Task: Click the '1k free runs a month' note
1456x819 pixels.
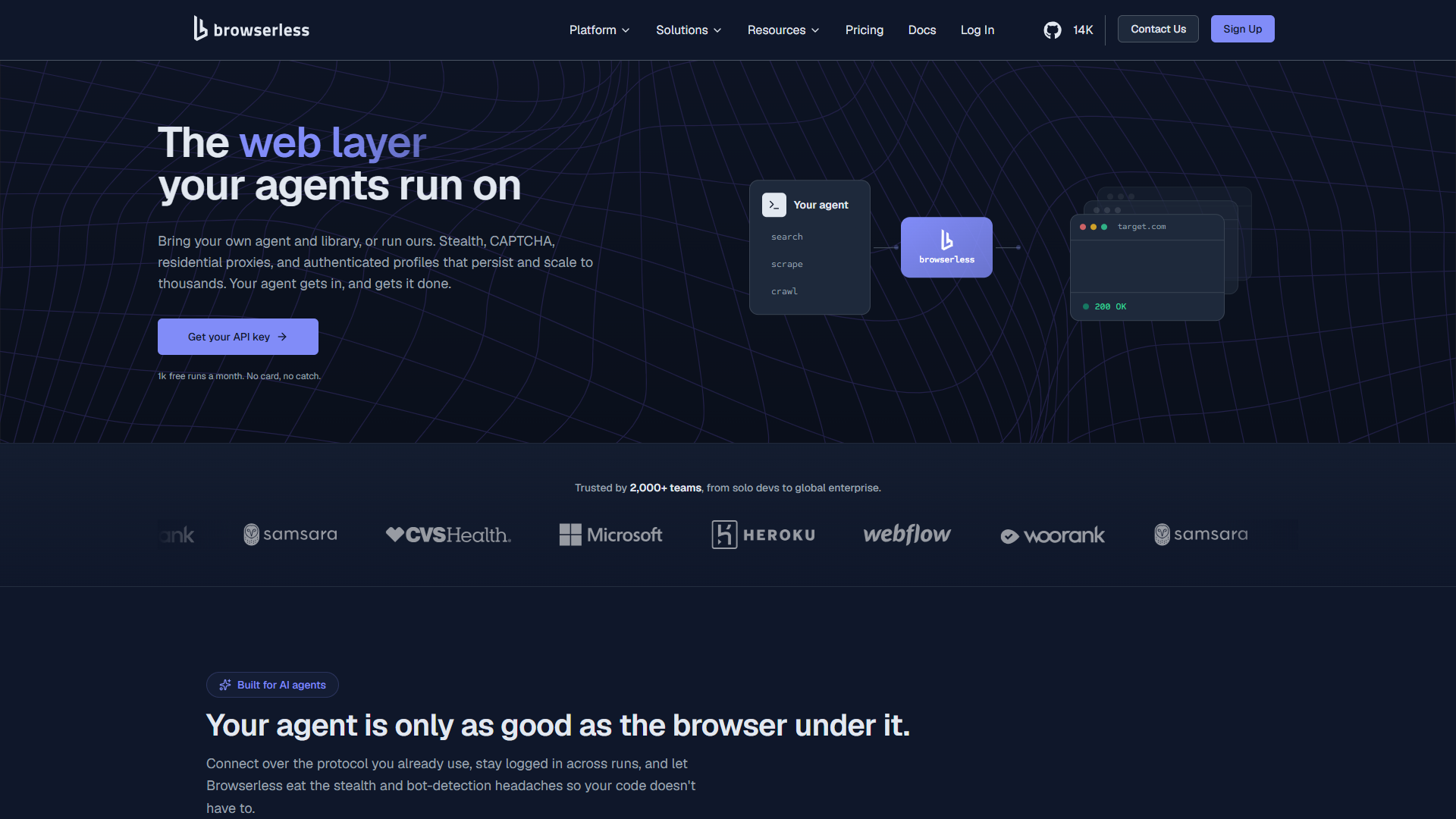Action: (x=239, y=376)
